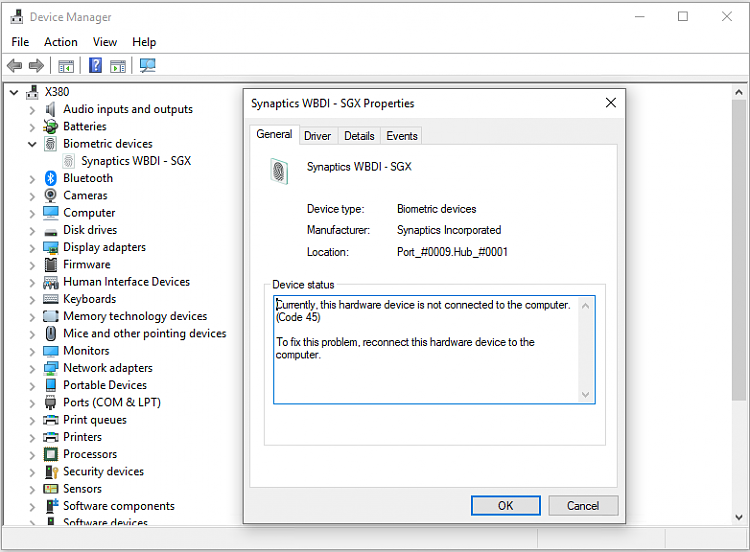Click the Security devices icon
The height and width of the screenshot is (552, 750).
(51, 472)
